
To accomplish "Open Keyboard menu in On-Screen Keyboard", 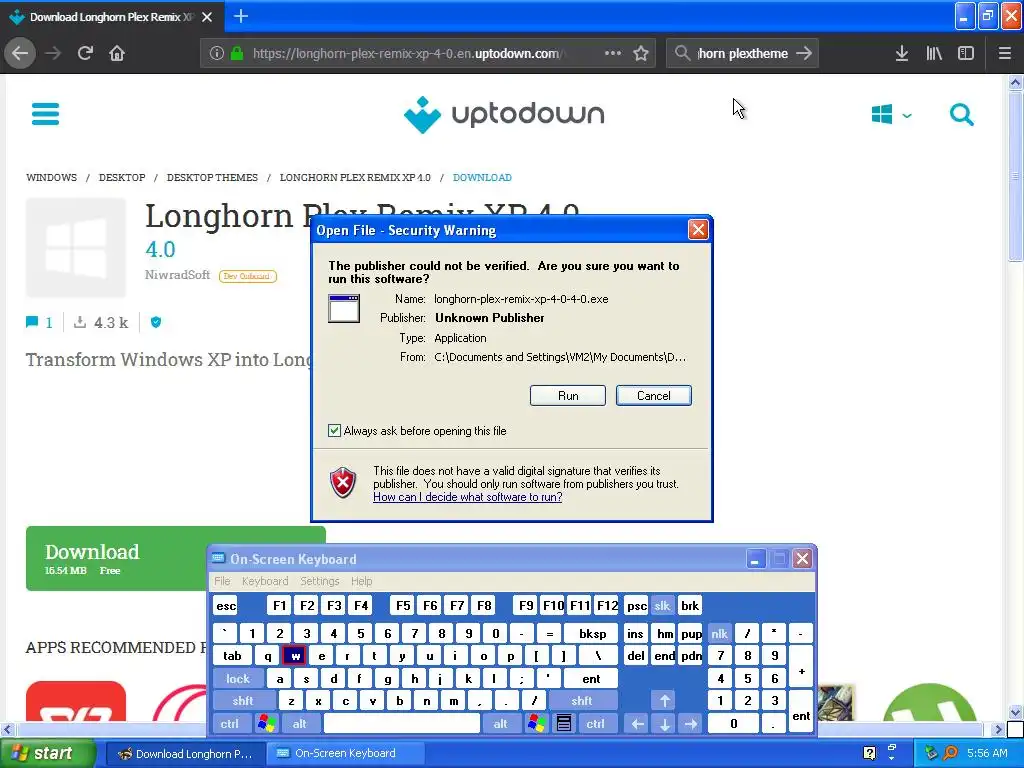I will (x=264, y=581).
